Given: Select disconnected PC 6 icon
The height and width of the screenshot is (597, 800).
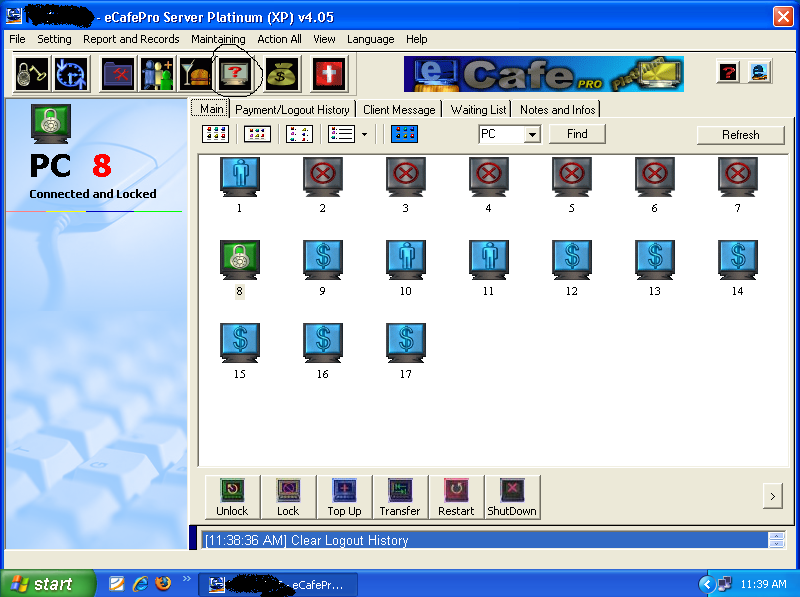Looking at the screenshot, I should click(655, 177).
